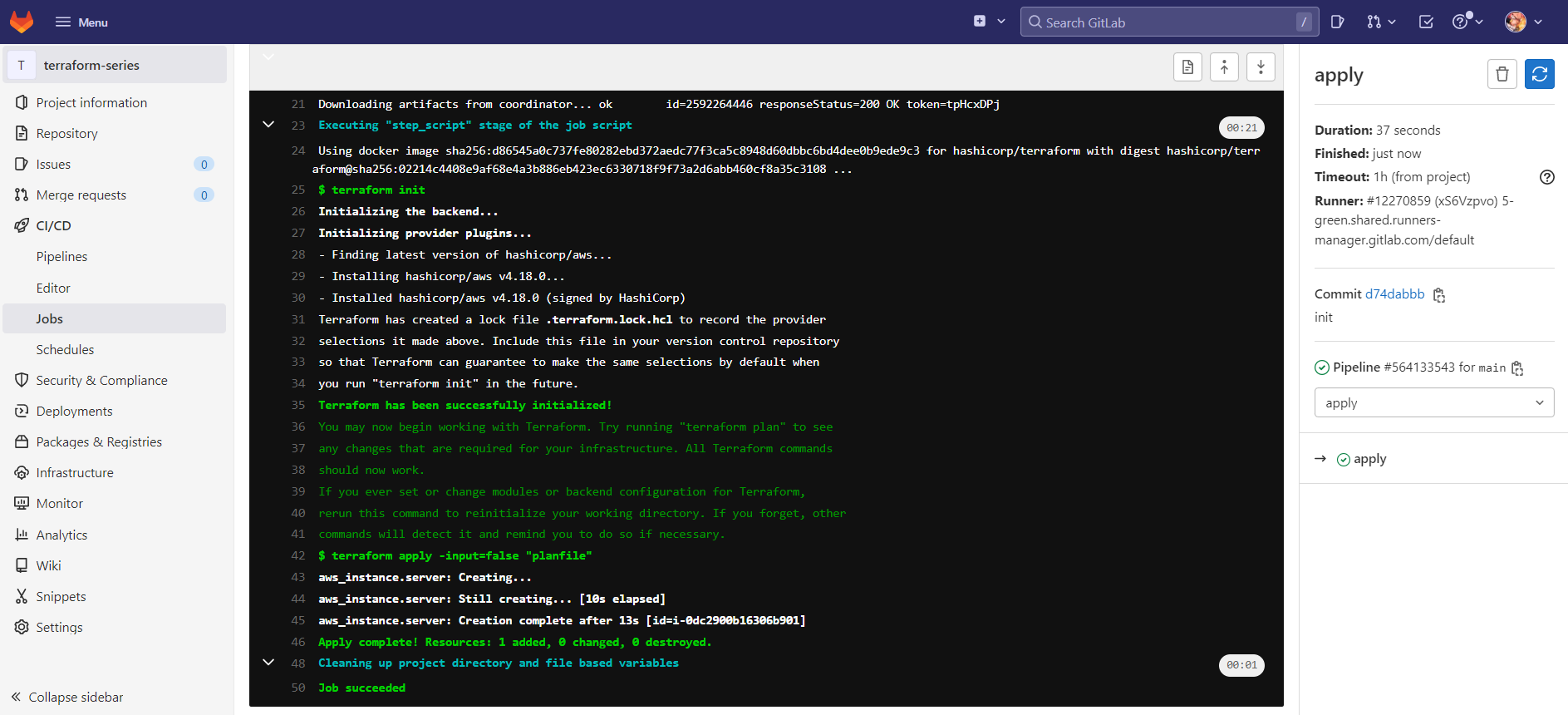Viewport: 1568px width, 715px height.
Task: Copy commit SHA d74dabbb
Action: [1439, 295]
